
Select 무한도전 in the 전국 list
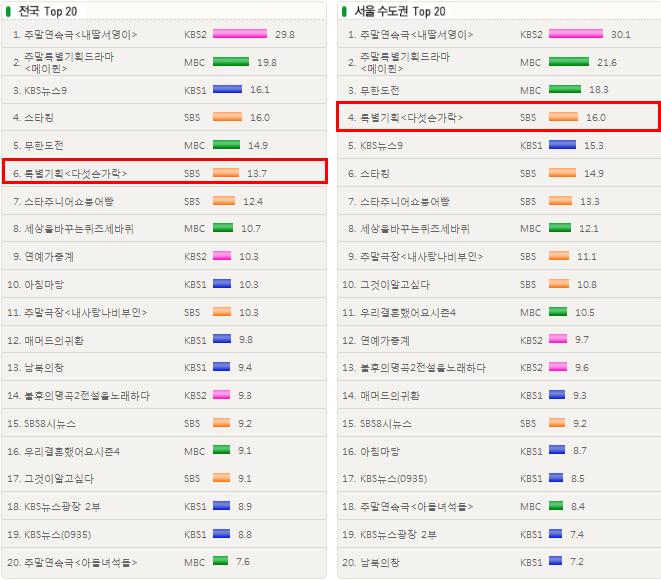(x=44, y=145)
